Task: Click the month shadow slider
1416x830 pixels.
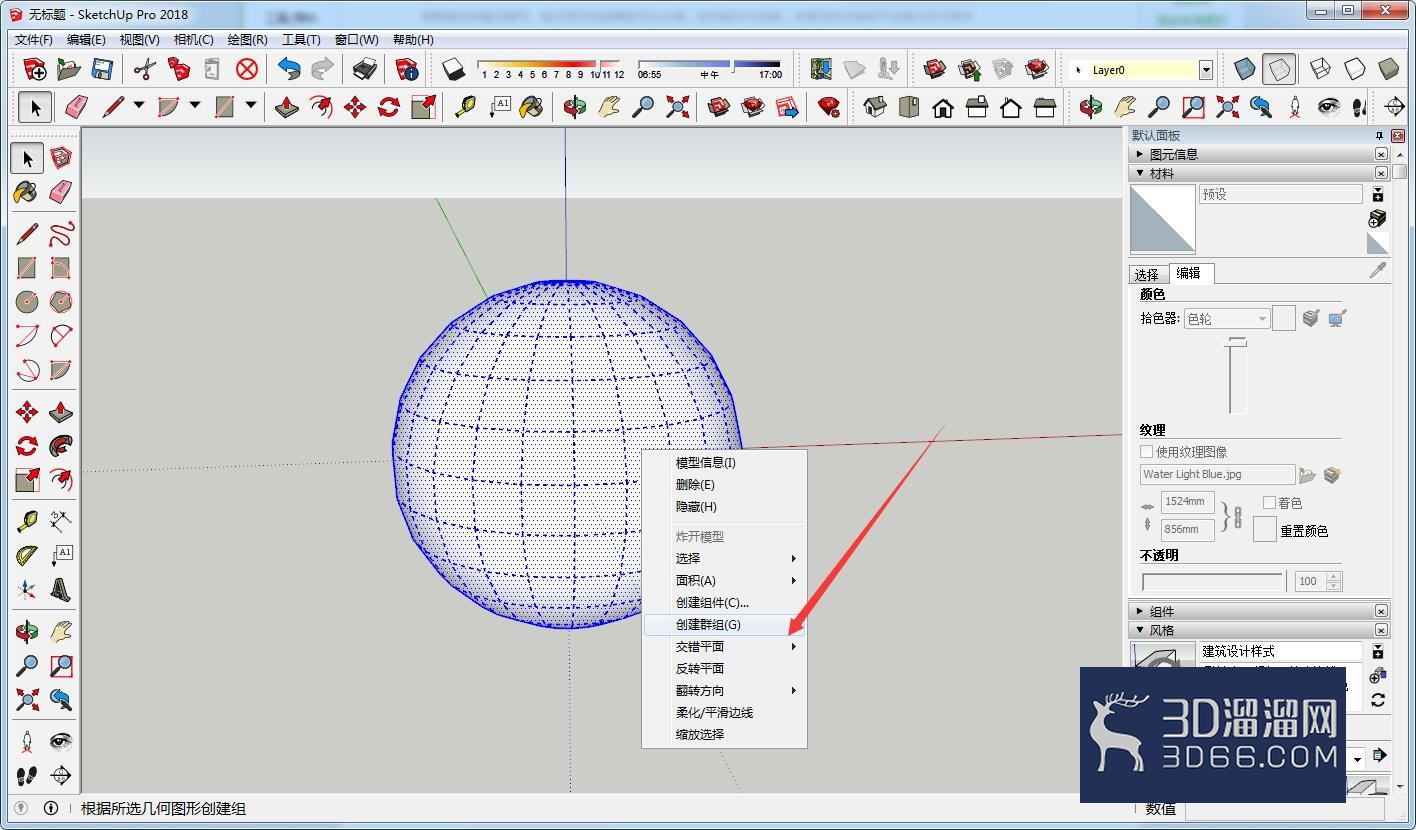Action: pyautogui.click(x=550, y=65)
